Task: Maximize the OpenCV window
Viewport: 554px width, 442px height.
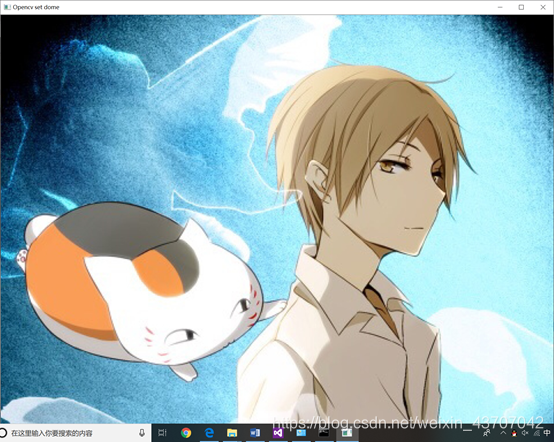Action: tap(521, 7)
